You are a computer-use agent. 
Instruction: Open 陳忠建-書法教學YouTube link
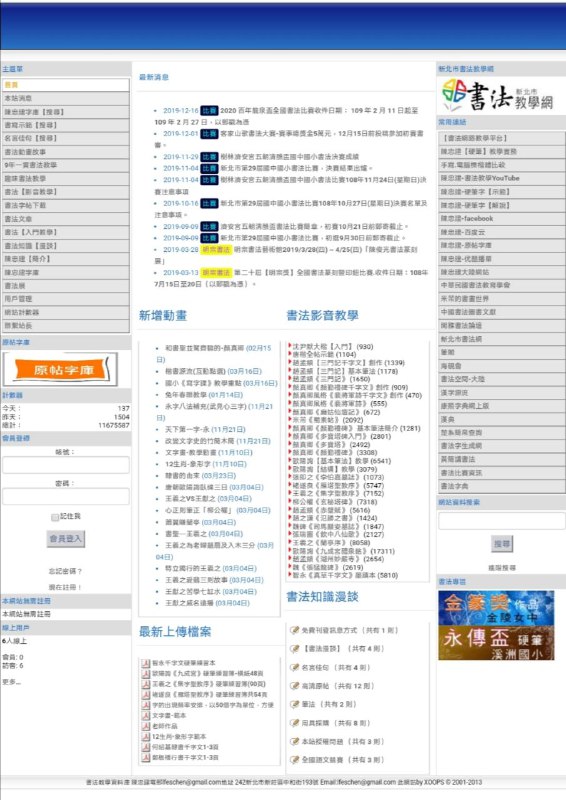click(x=502, y=179)
